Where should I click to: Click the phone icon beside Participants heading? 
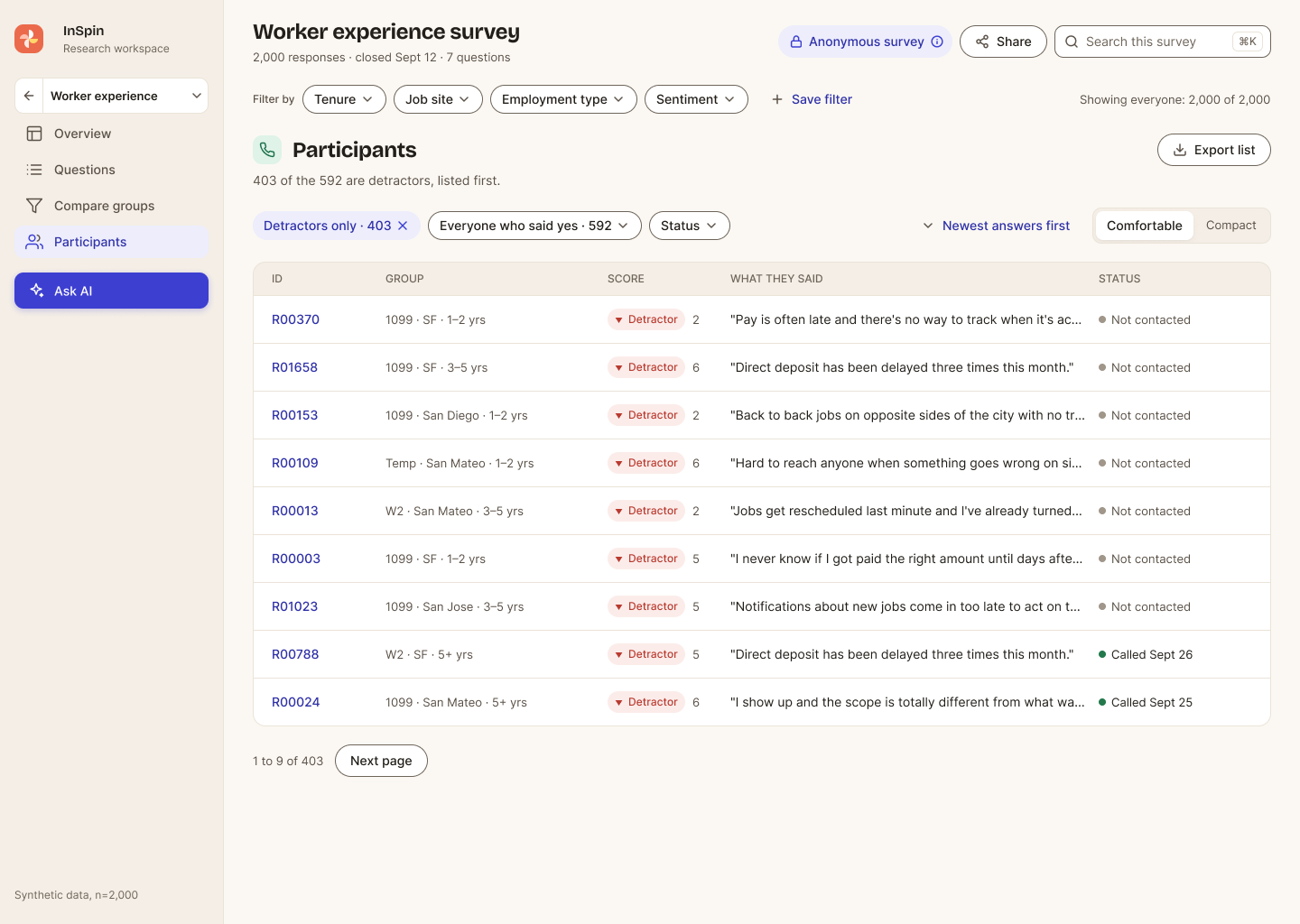[x=267, y=150]
